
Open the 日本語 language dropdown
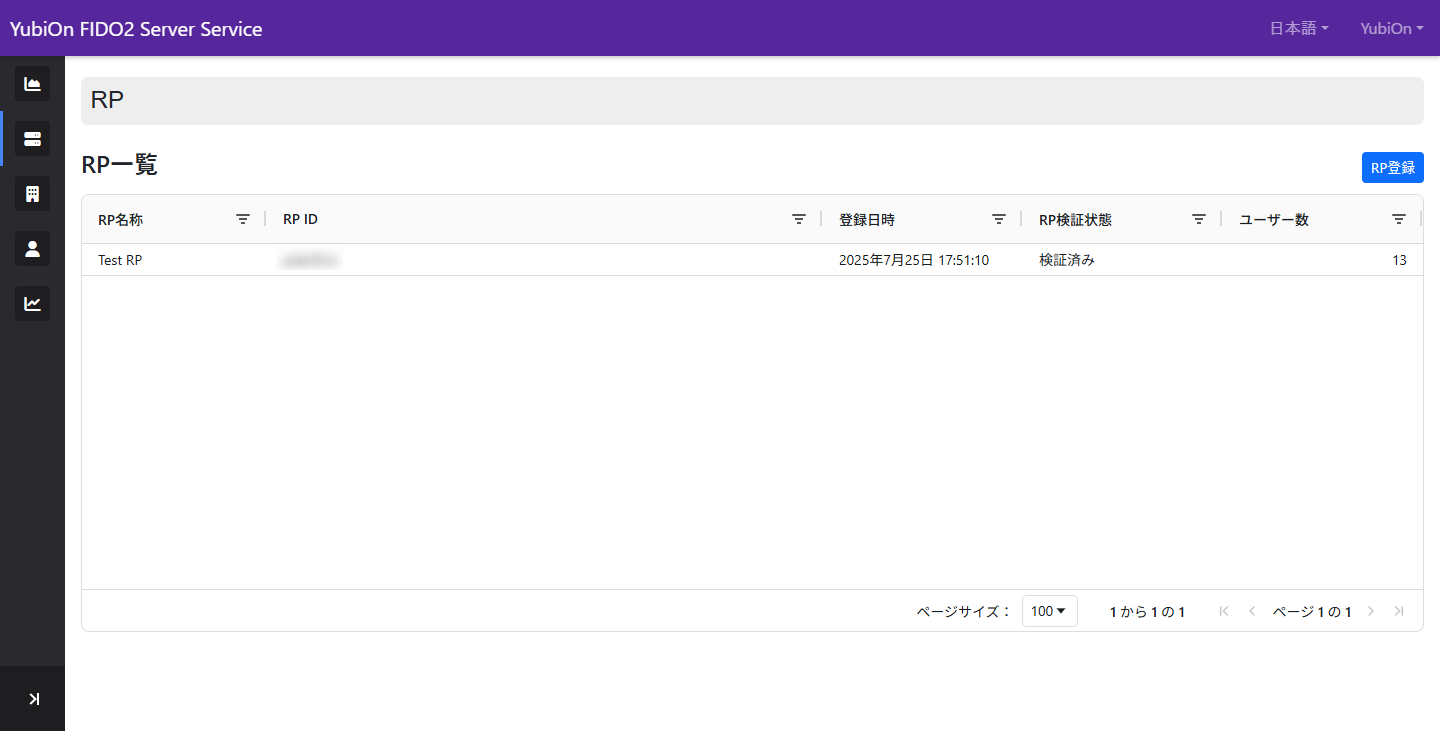(1299, 28)
